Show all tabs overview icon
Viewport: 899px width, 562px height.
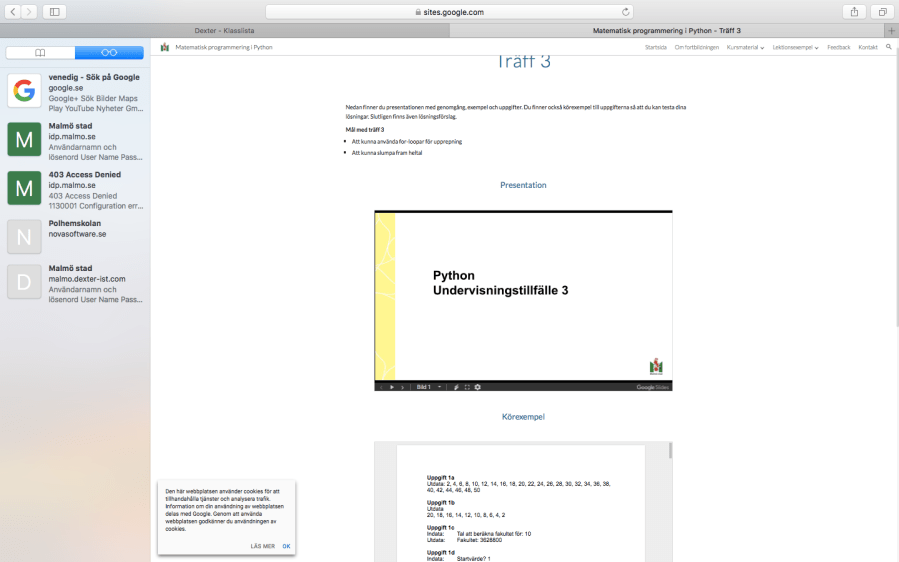click(882, 12)
